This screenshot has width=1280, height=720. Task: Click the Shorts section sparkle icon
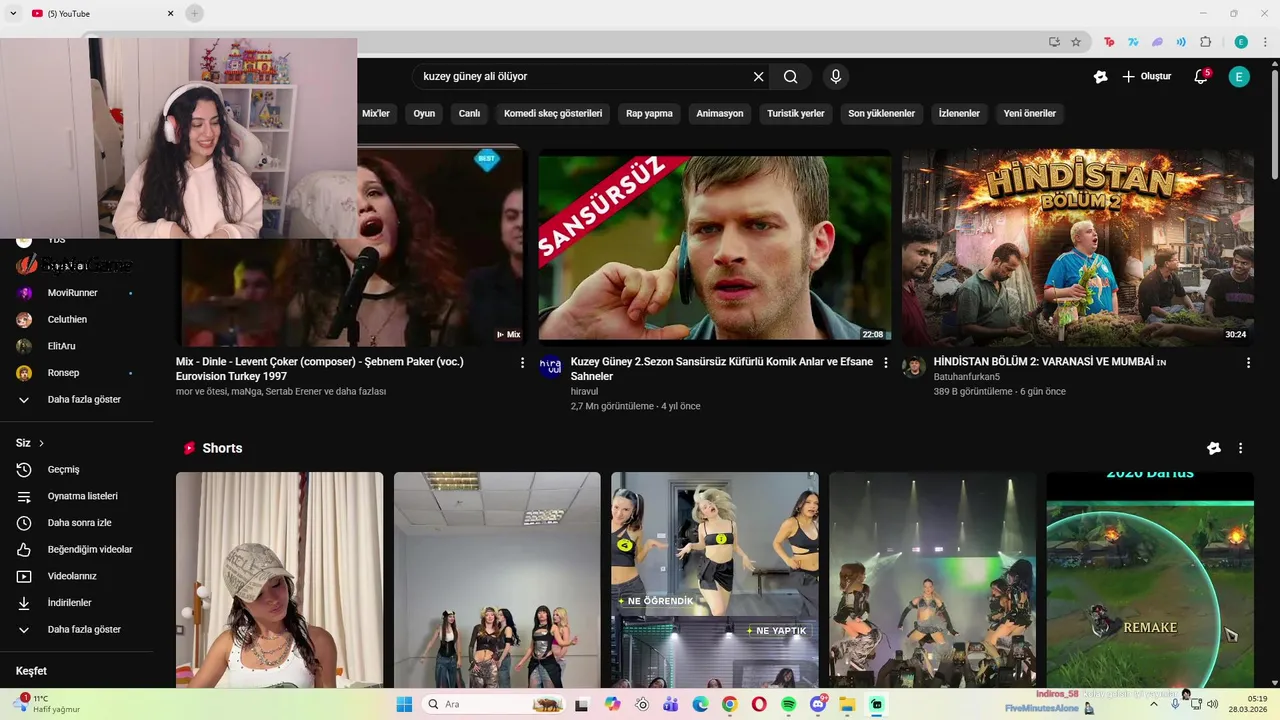tap(1213, 448)
